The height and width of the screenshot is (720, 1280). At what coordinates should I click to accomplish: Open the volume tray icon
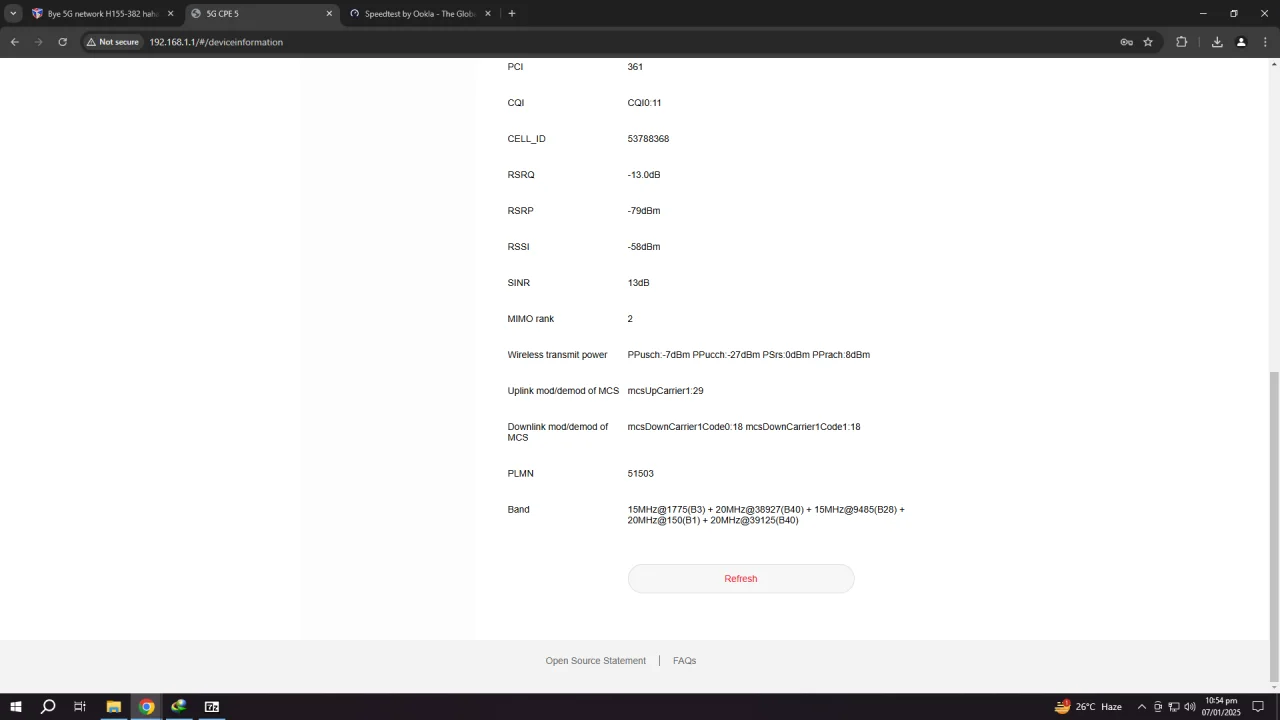click(1190, 707)
